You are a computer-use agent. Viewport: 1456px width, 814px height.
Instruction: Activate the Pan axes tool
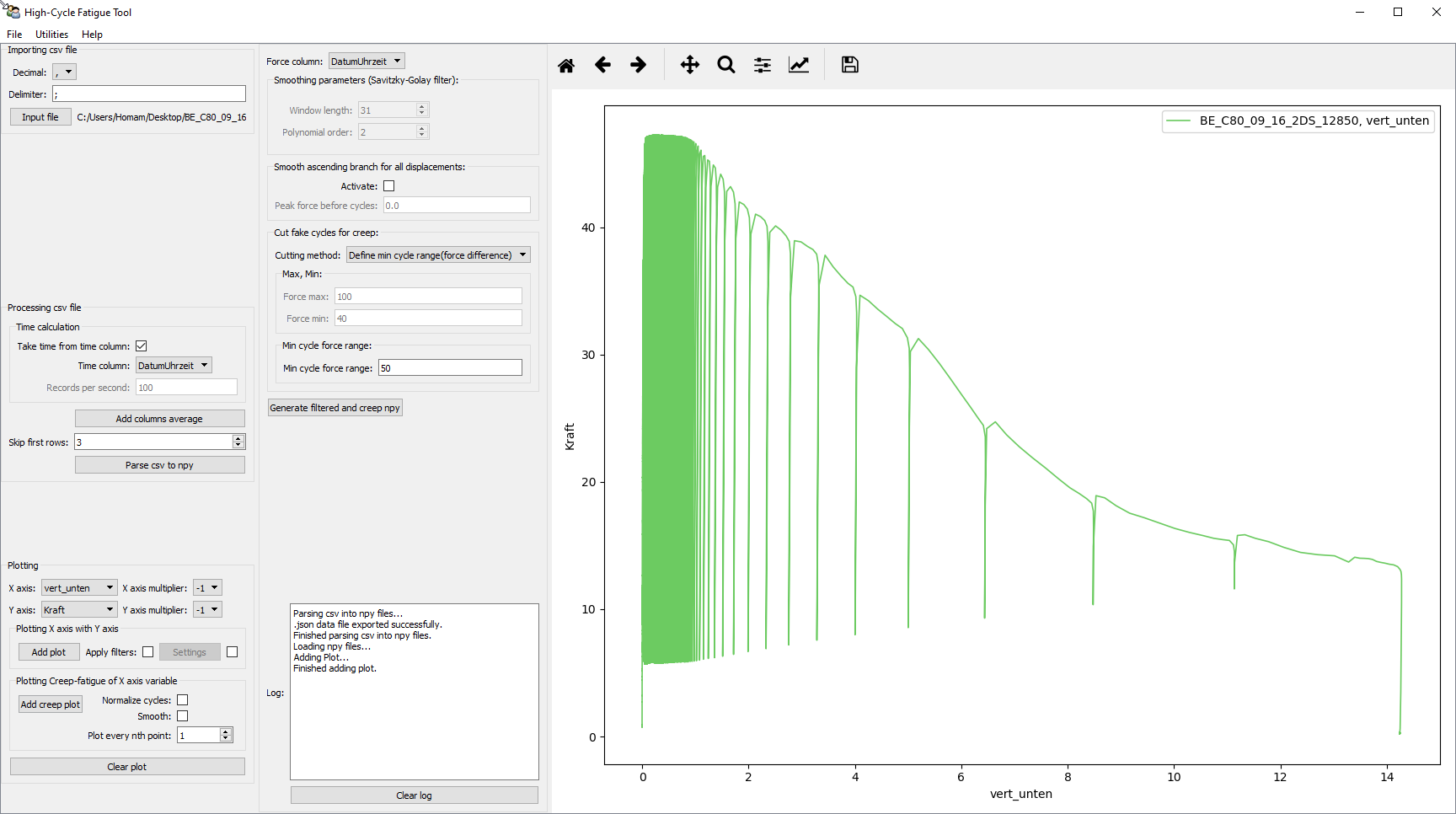pyautogui.click(x=690, y=65)
